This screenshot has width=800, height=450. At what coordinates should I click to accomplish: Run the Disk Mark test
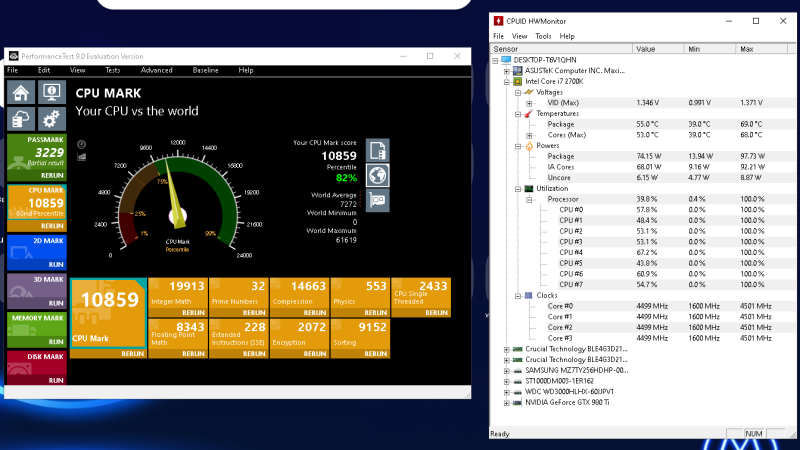[56, 380]
